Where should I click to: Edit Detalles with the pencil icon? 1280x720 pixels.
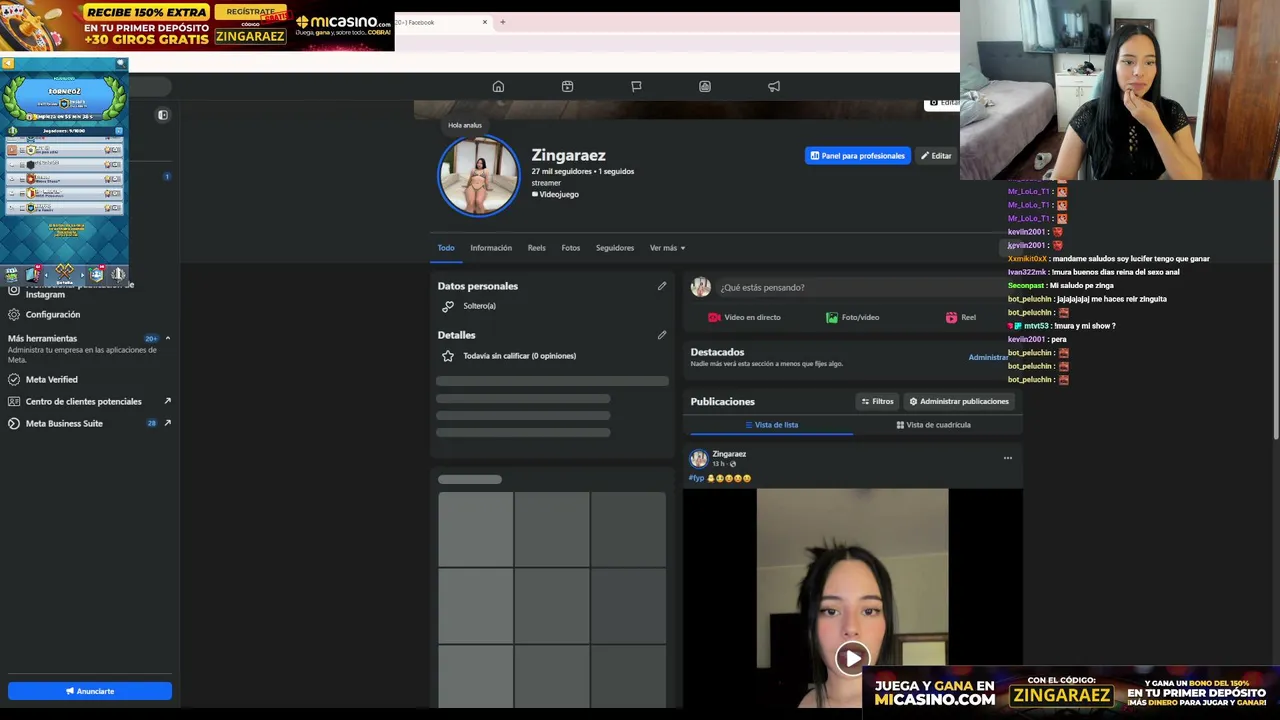[x=662, y=335]
